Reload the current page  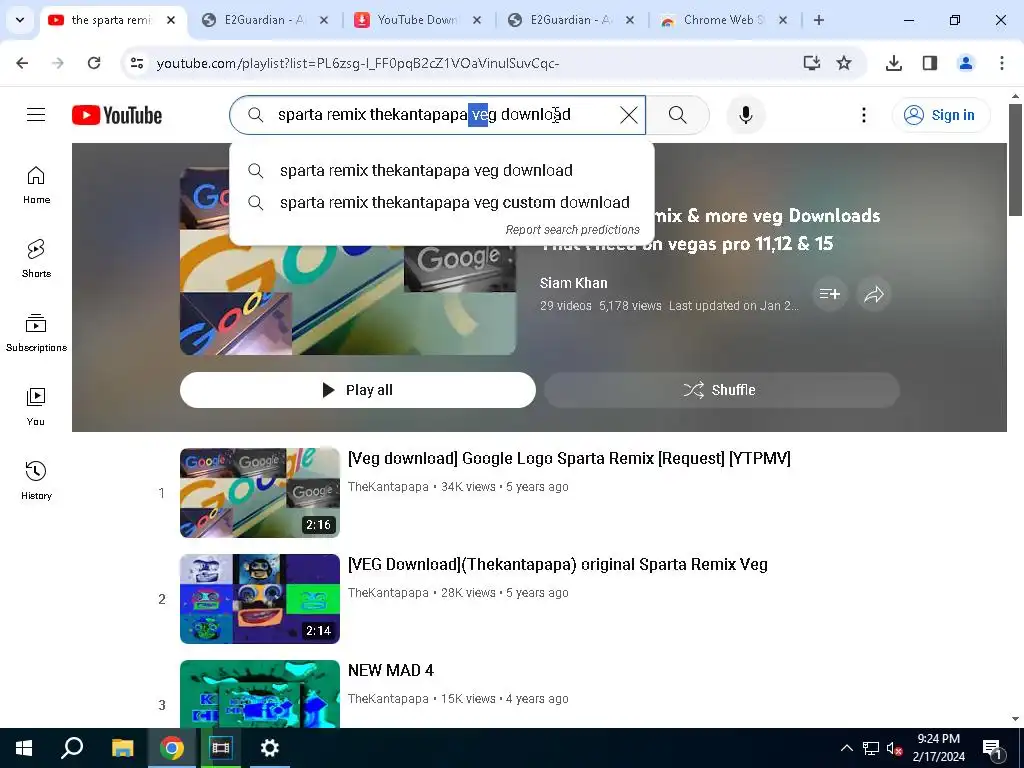[94, 63]
